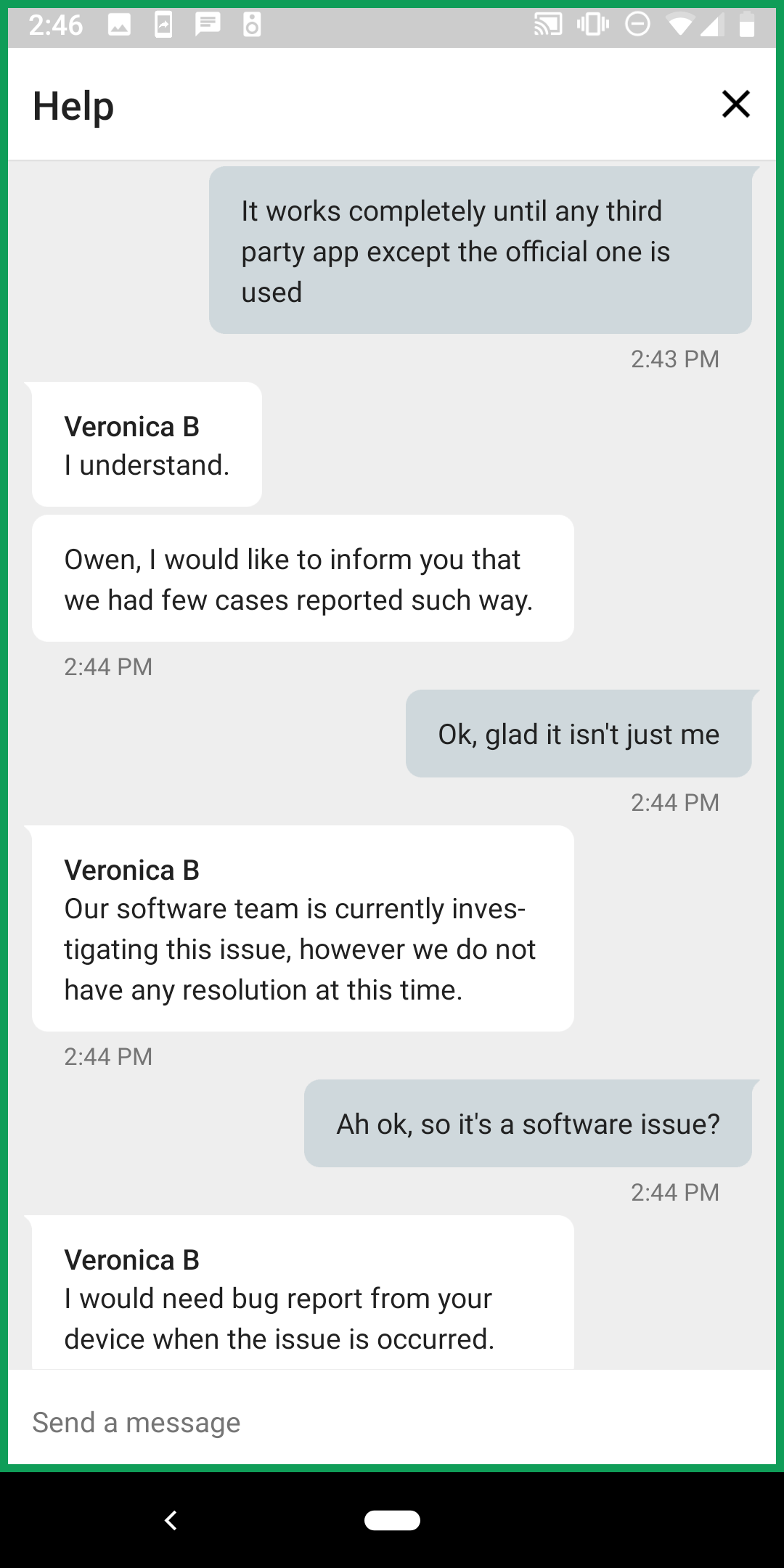Tap the screenshot notification icon

(x=164, y=25)
